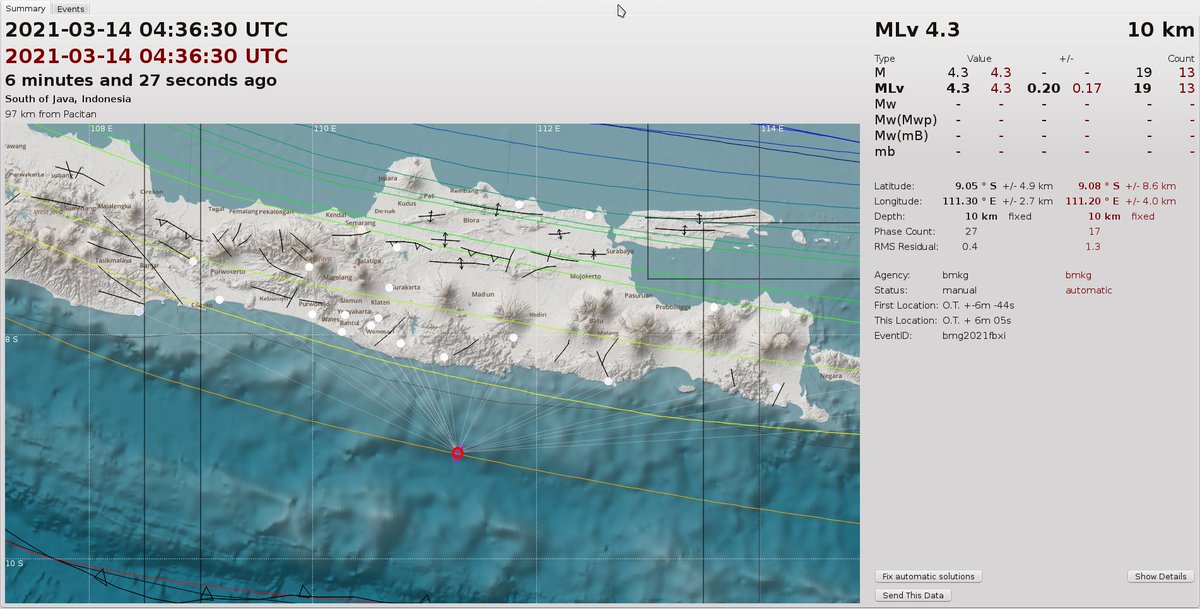1200x609 pixels.
Task: Click the Surabaya city label on map
Action: pos(620,253)
